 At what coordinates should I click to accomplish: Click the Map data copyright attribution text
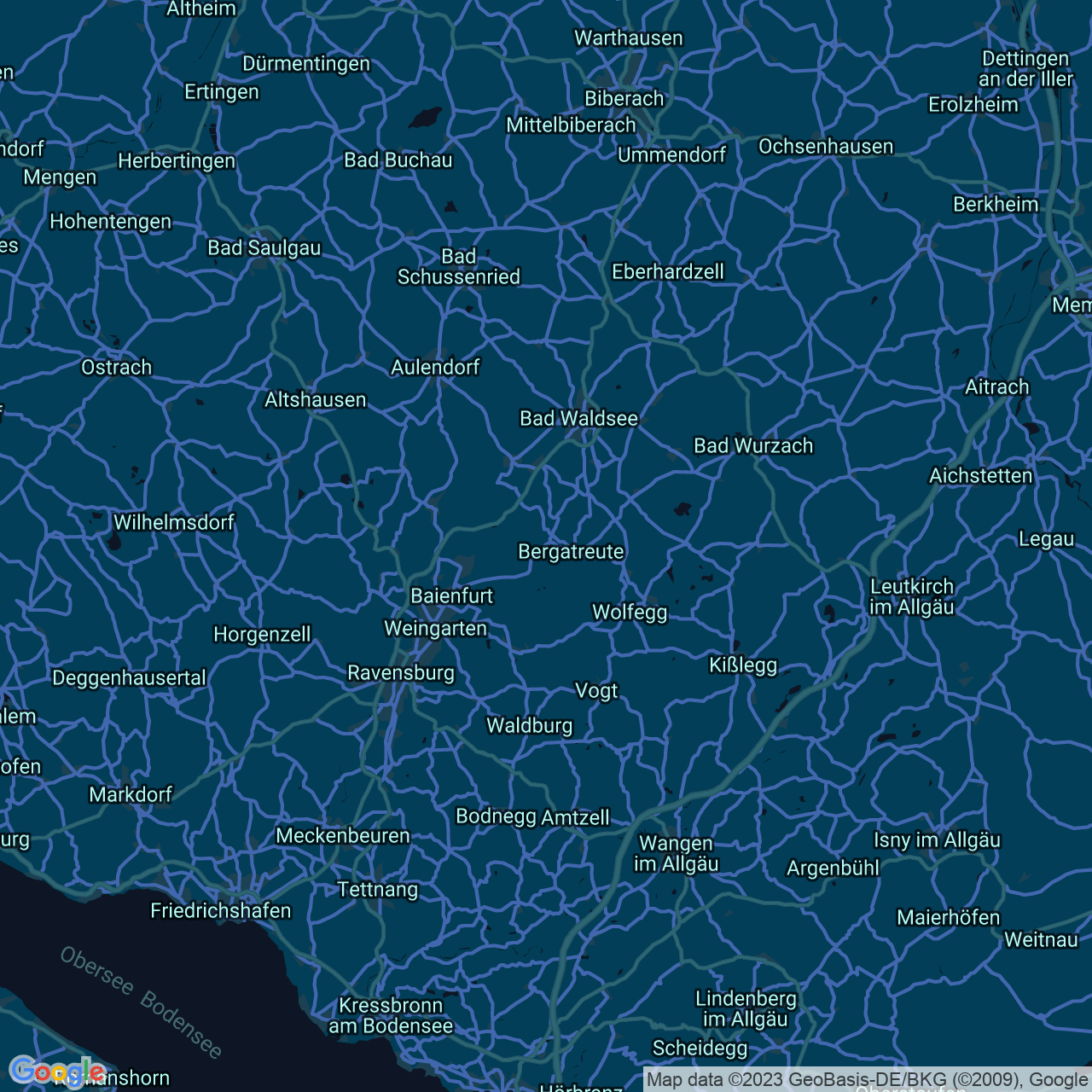(x=867, y=1079)
